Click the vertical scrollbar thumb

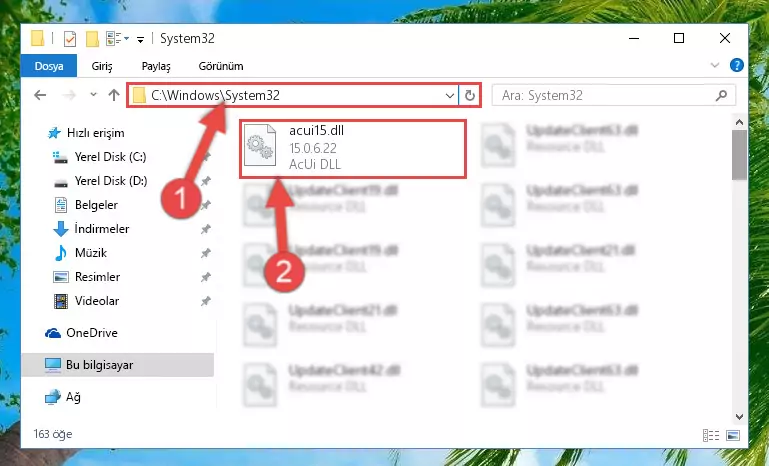[739, 155]
